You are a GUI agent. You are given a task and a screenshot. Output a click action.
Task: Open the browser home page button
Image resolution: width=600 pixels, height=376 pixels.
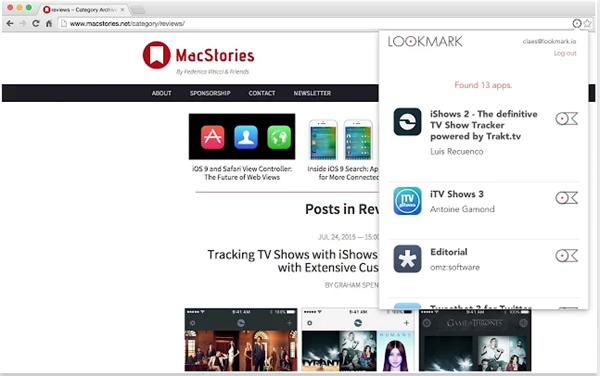pos(49,23)
